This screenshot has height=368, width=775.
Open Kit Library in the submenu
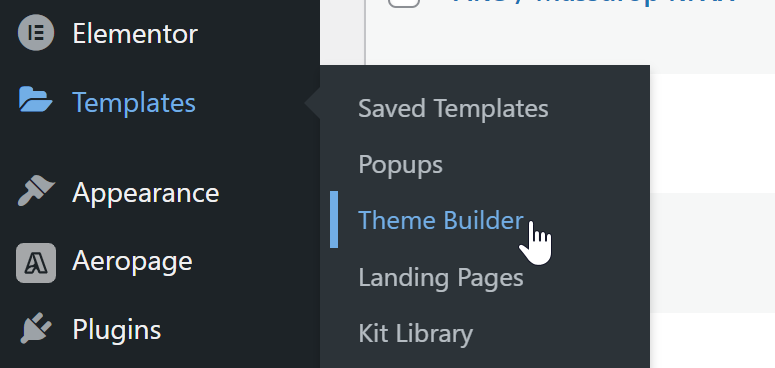pos(416,333)
